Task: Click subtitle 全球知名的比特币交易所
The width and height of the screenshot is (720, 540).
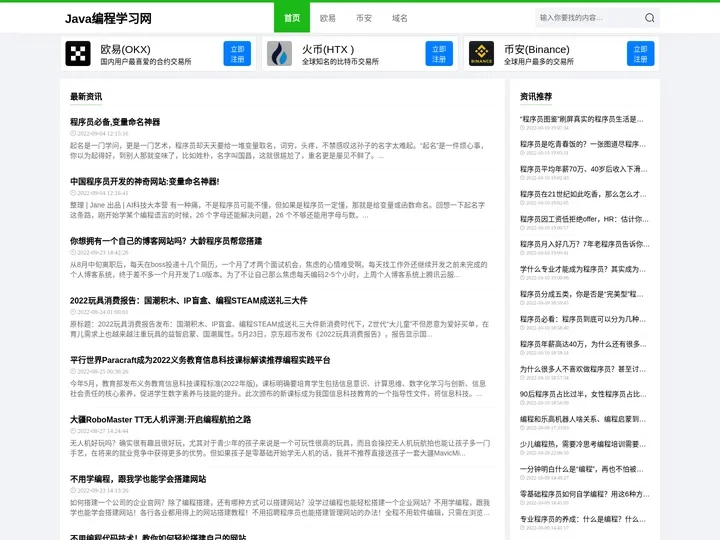Action: [340, 62]
